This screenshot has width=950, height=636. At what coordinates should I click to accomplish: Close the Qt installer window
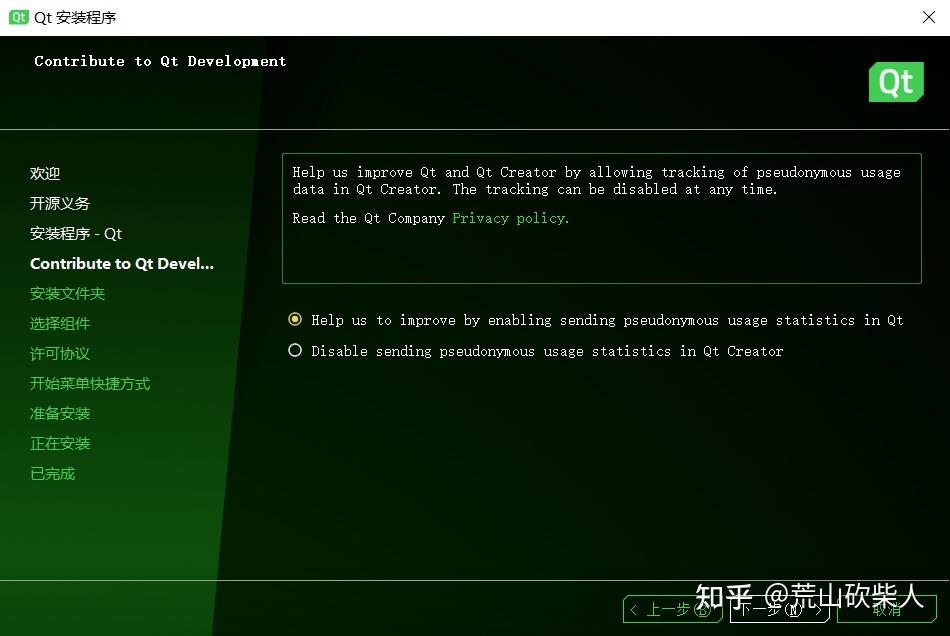(929, 17)
